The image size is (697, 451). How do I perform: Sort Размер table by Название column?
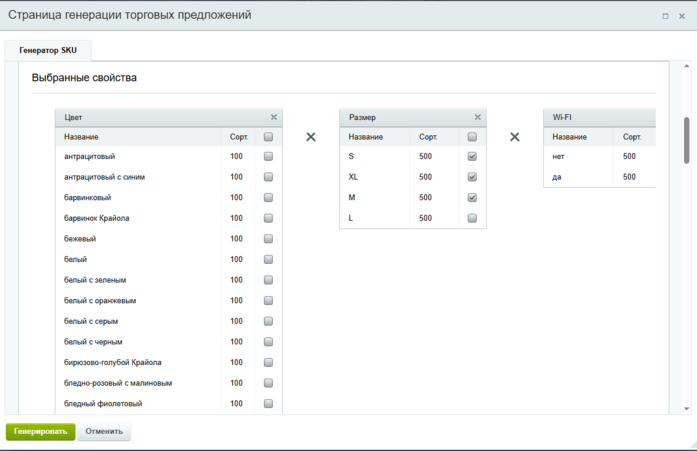[x=365, y=137]
